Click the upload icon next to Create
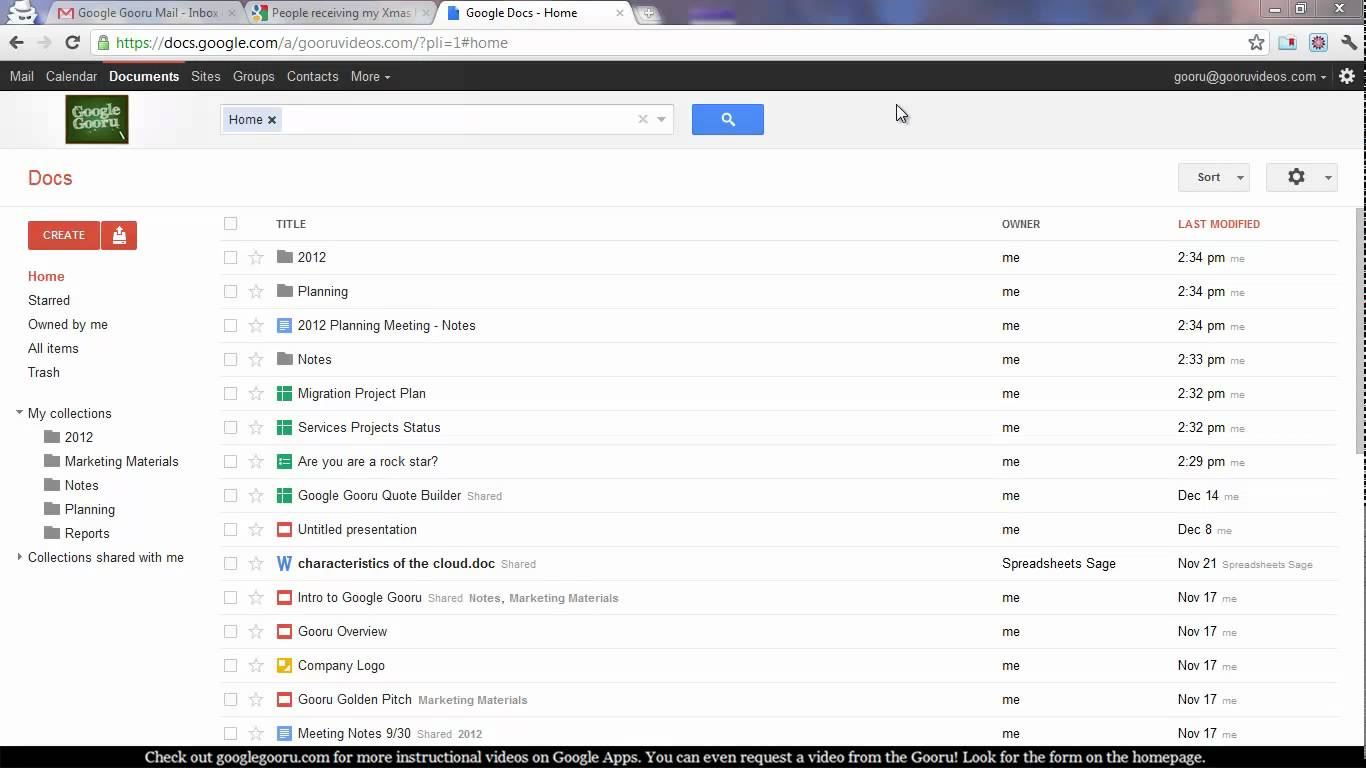Viewport: 1366px width, 768px height. click(x=119, y=235)
